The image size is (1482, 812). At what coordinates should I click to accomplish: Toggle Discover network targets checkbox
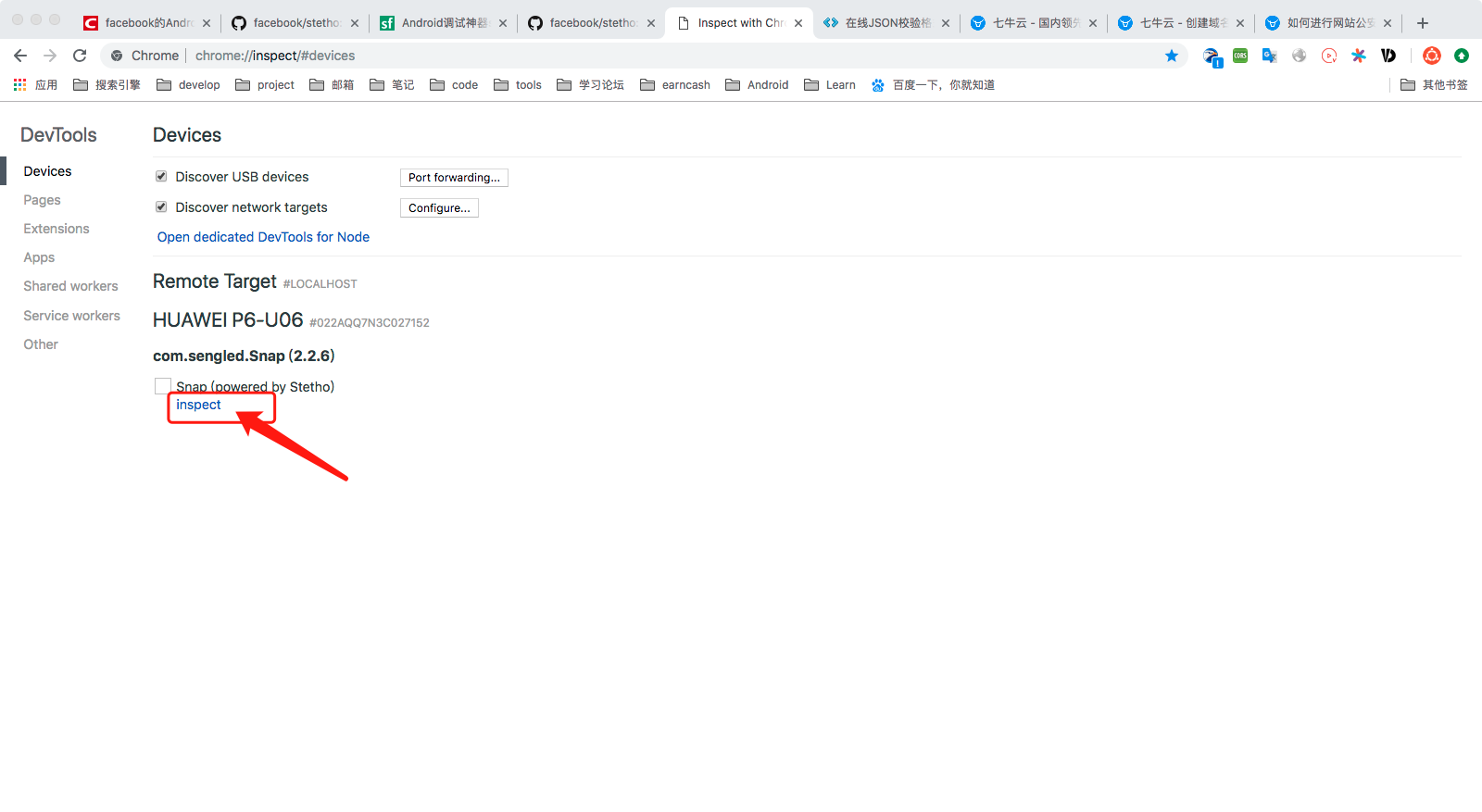point(161,206)
